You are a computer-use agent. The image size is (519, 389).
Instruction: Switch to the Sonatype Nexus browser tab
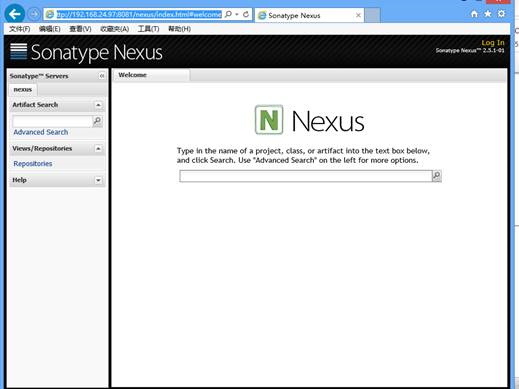309,15
